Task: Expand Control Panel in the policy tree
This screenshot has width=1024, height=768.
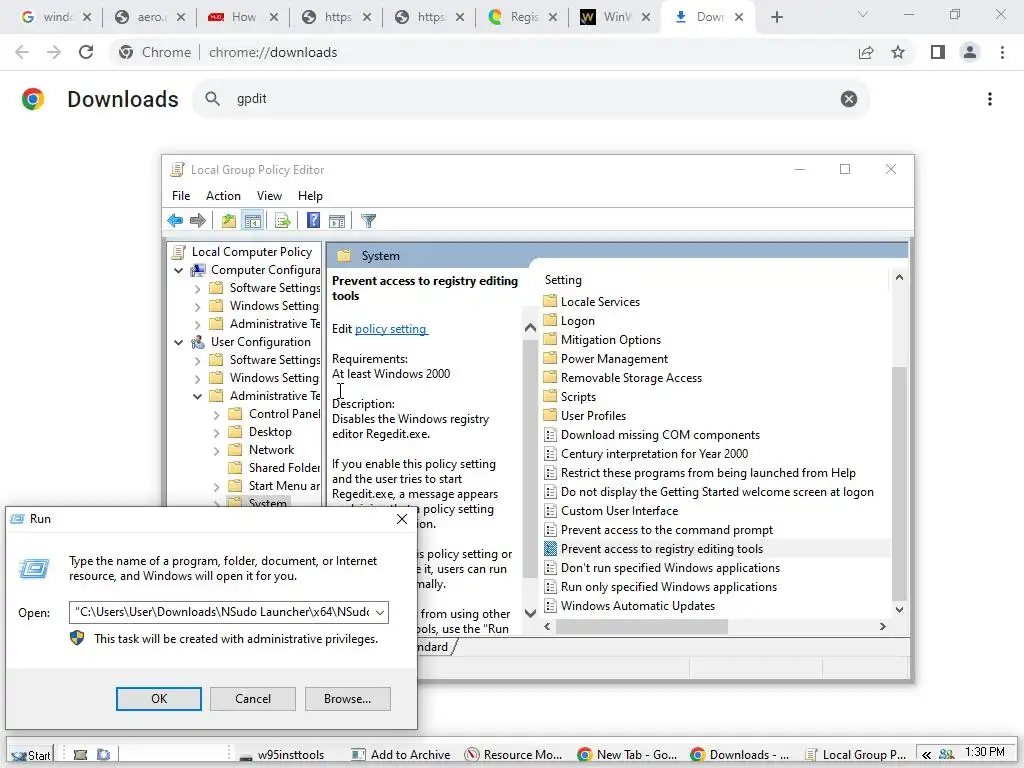Action: point(216,414)
